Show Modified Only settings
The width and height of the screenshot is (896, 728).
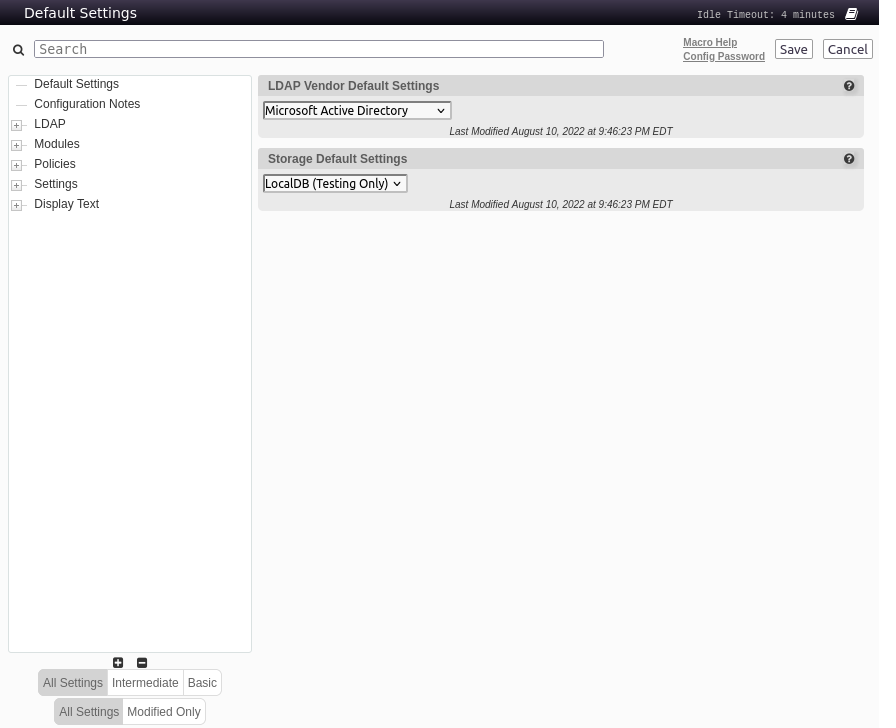point(164,712)
